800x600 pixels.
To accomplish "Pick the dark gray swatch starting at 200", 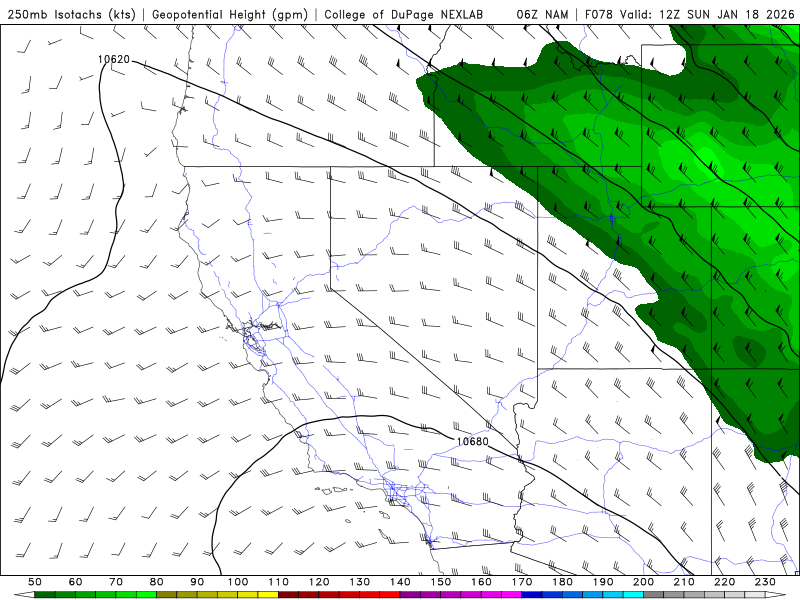I will pos(654,595).
